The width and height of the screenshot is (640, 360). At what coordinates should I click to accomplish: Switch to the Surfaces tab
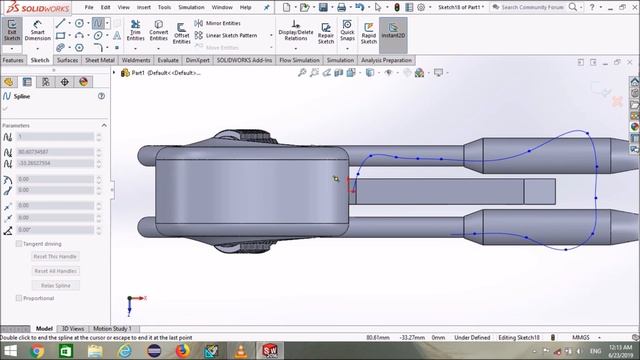tap(67, 60)
